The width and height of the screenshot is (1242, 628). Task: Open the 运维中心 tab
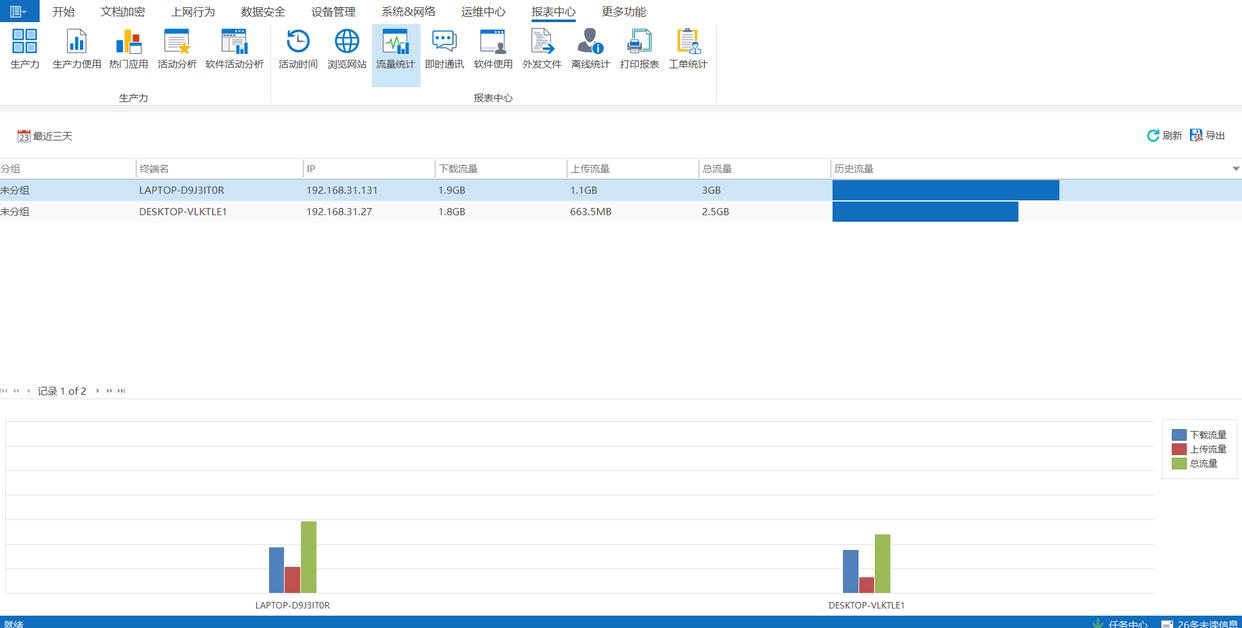(483, 12)
